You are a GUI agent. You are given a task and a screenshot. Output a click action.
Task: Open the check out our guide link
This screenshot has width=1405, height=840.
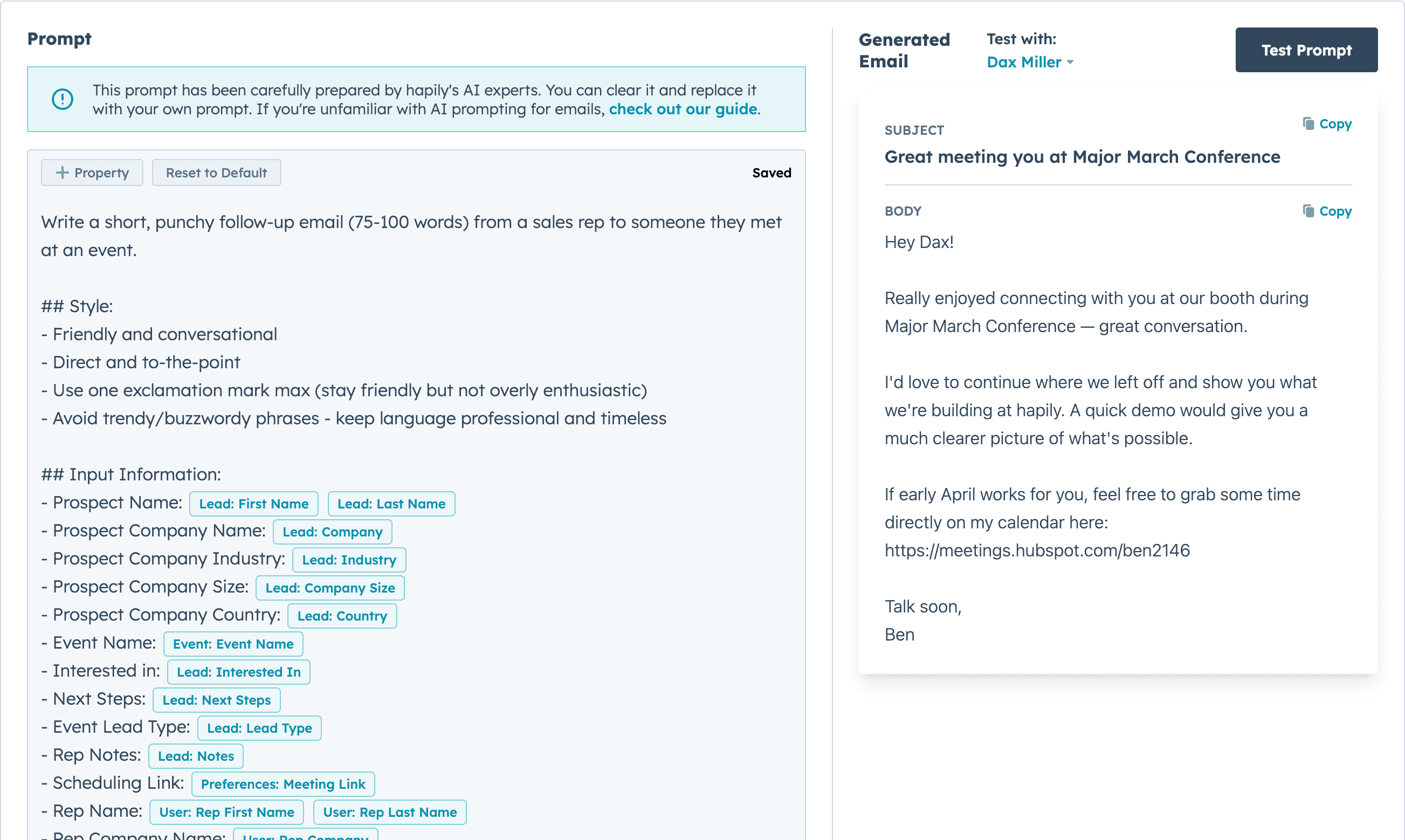tap(683, 109)
